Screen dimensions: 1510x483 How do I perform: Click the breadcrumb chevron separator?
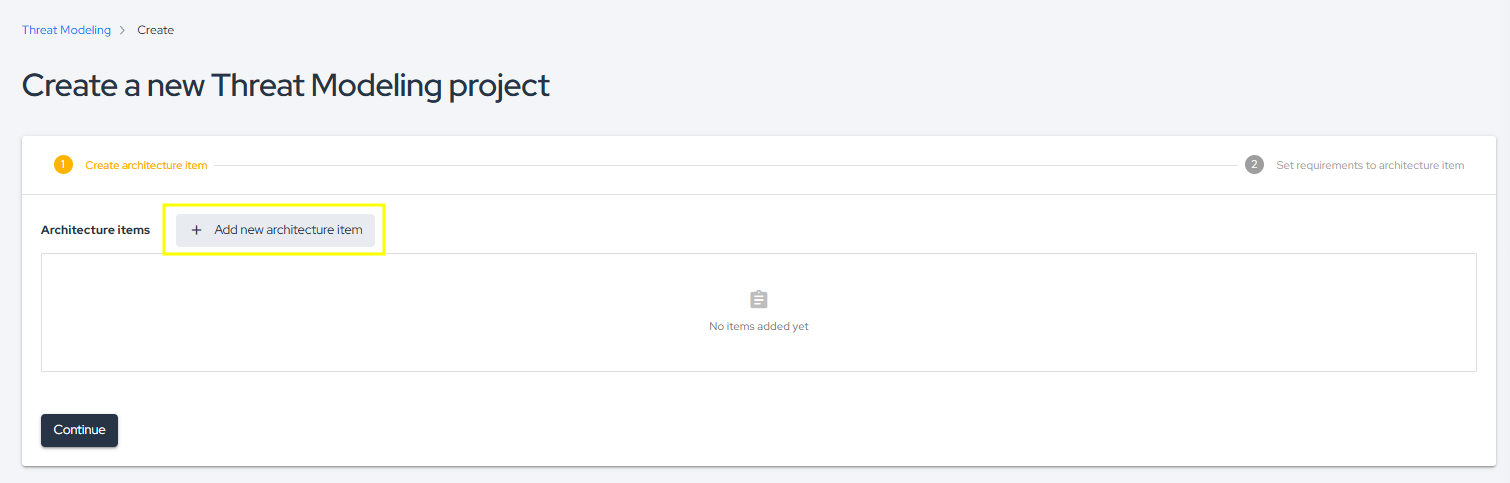[x=123, y=30]
